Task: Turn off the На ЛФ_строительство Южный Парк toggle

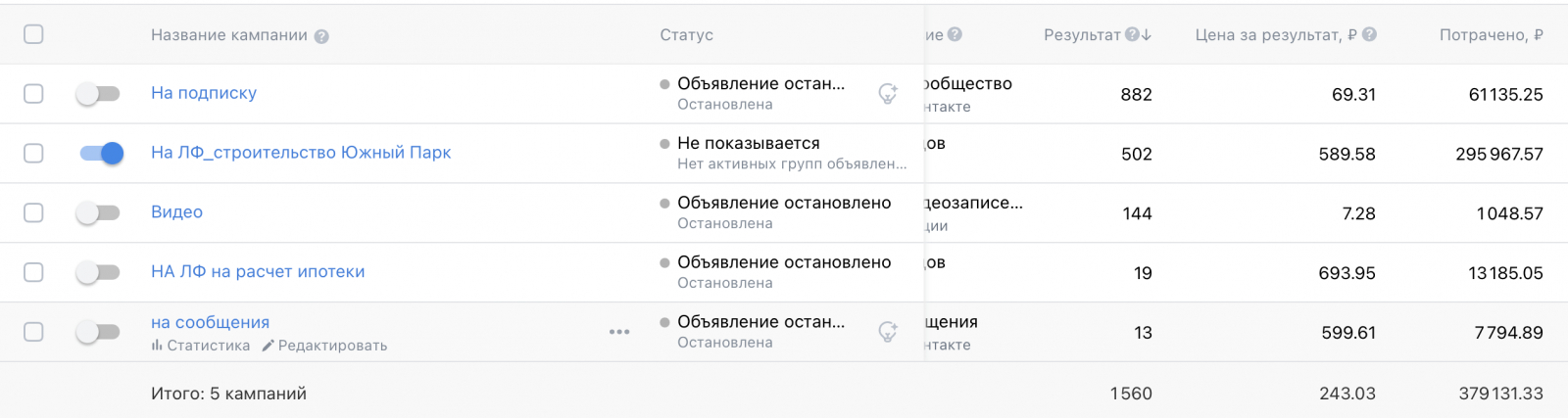Action: (x=102, y=153)
